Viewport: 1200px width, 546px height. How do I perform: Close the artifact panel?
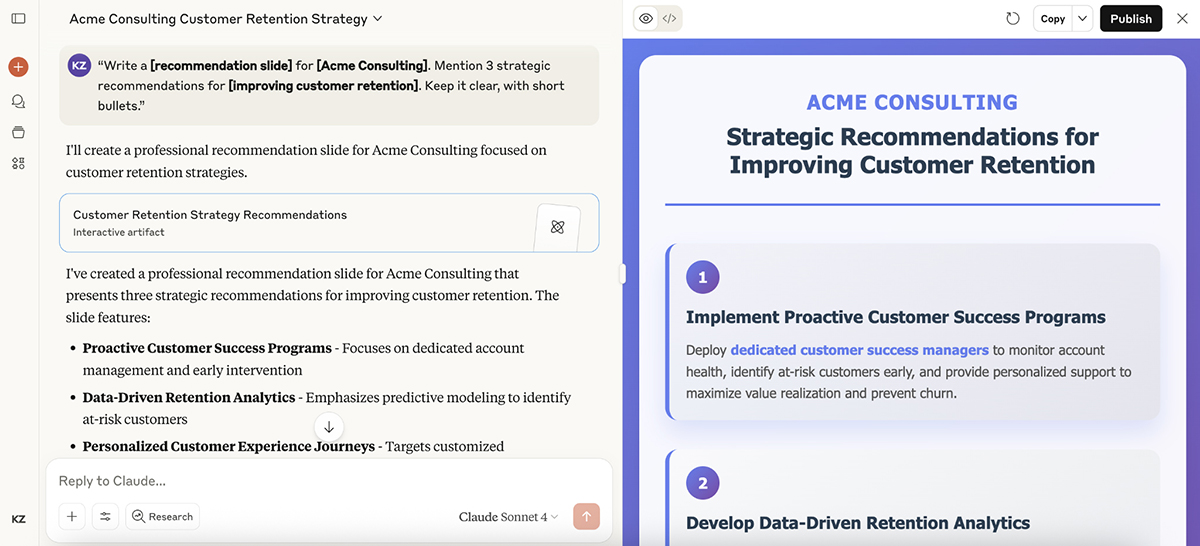(1182, 18)
